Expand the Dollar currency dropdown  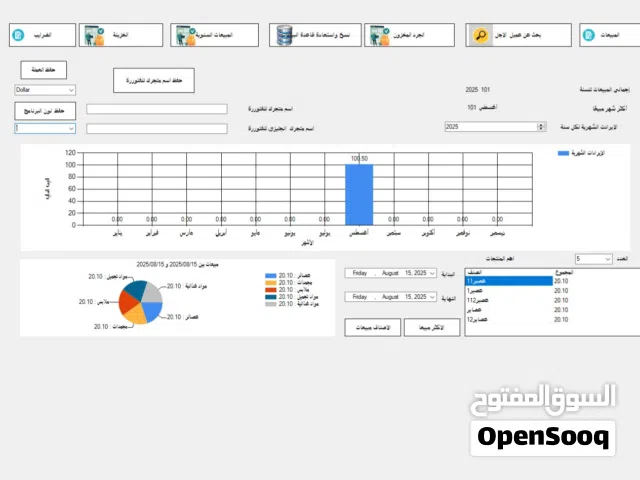(x=70, y=90)
